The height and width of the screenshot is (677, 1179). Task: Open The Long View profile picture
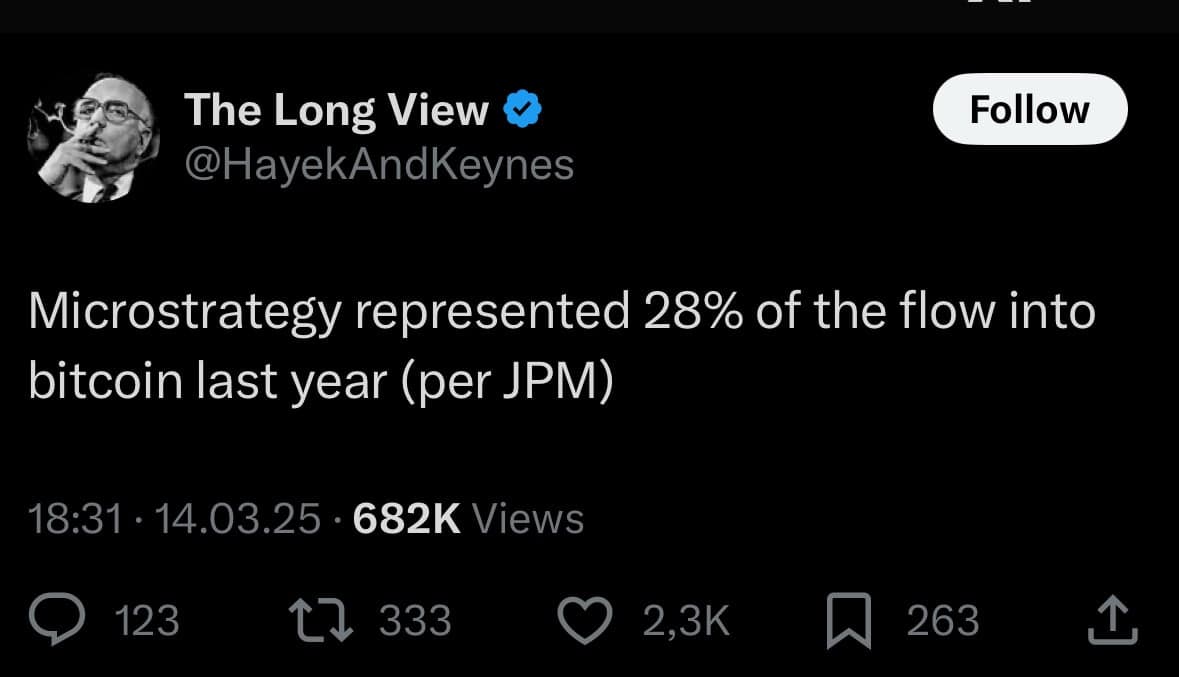coord(94,138)
